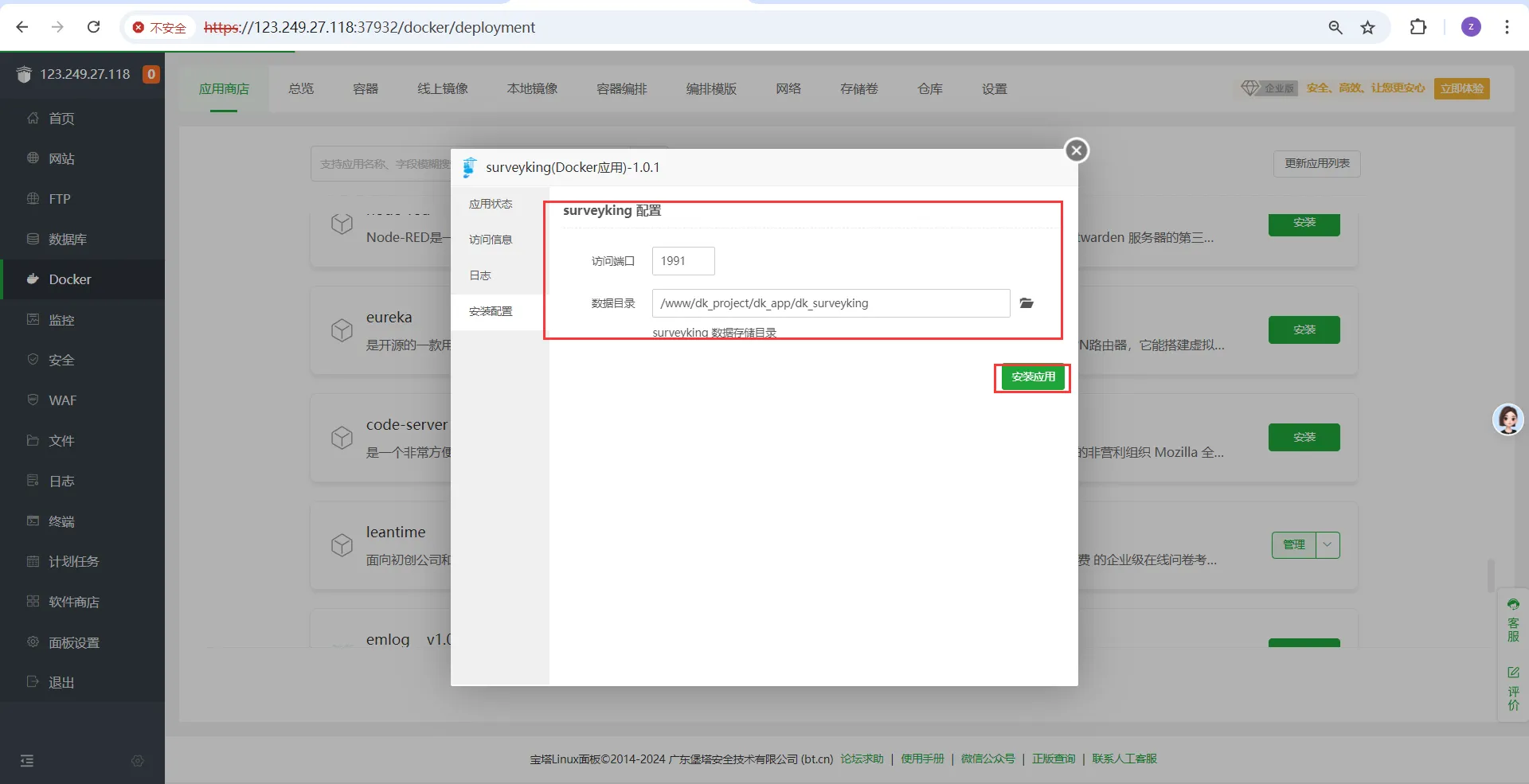
Task: Click 访问端口 field with 1991
Action: pos(683,261)
